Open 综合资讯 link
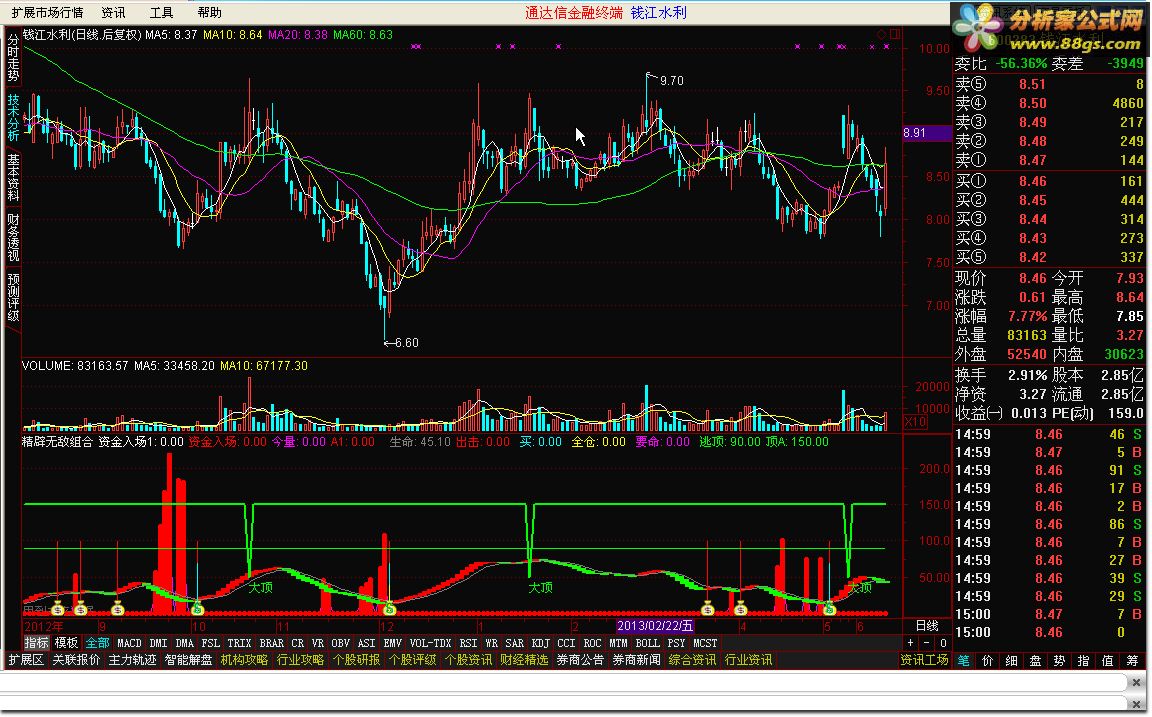 pyautogui.click(x=692, y=660)
